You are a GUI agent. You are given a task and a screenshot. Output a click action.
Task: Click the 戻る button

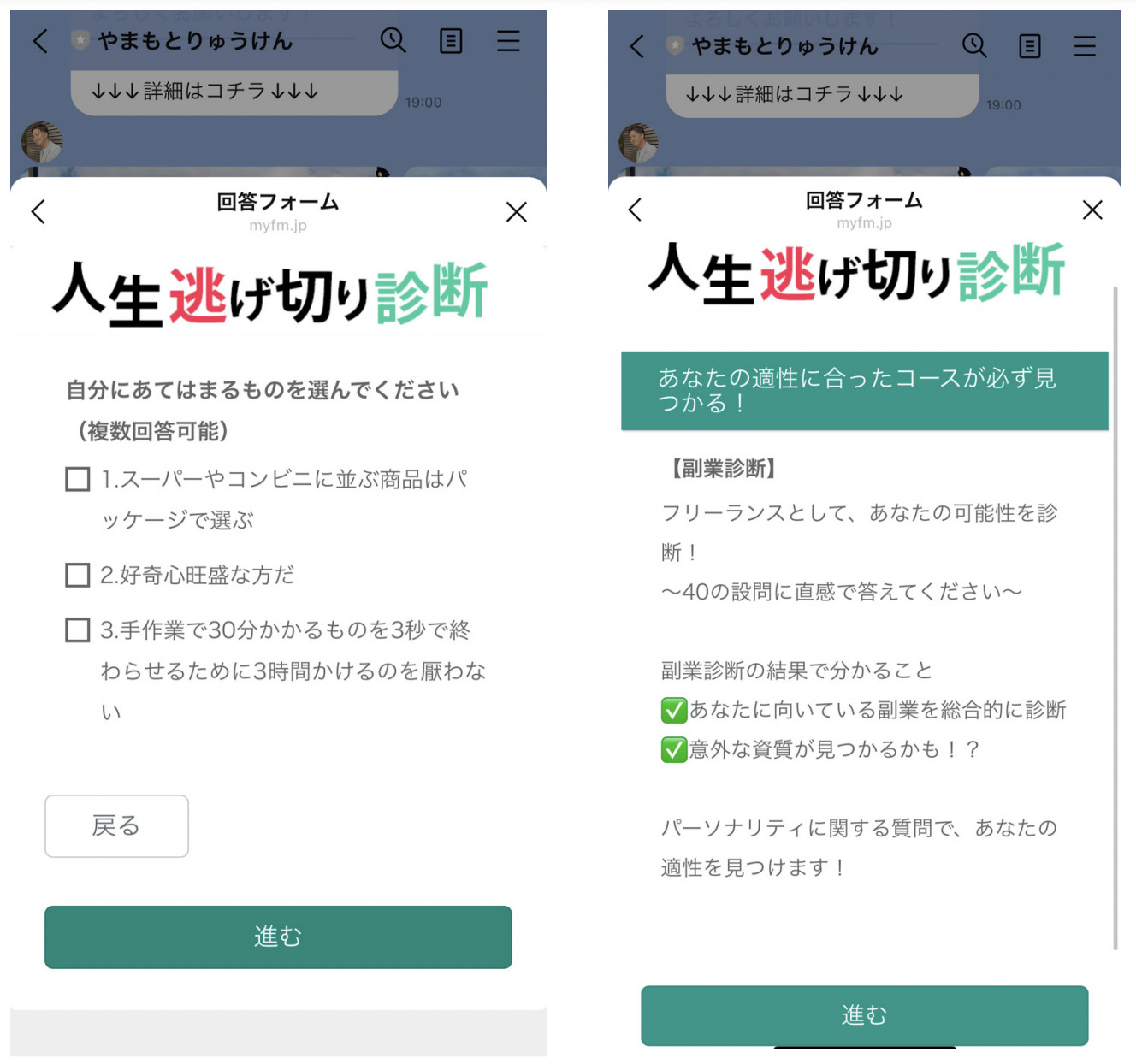(x=116, y=825)
